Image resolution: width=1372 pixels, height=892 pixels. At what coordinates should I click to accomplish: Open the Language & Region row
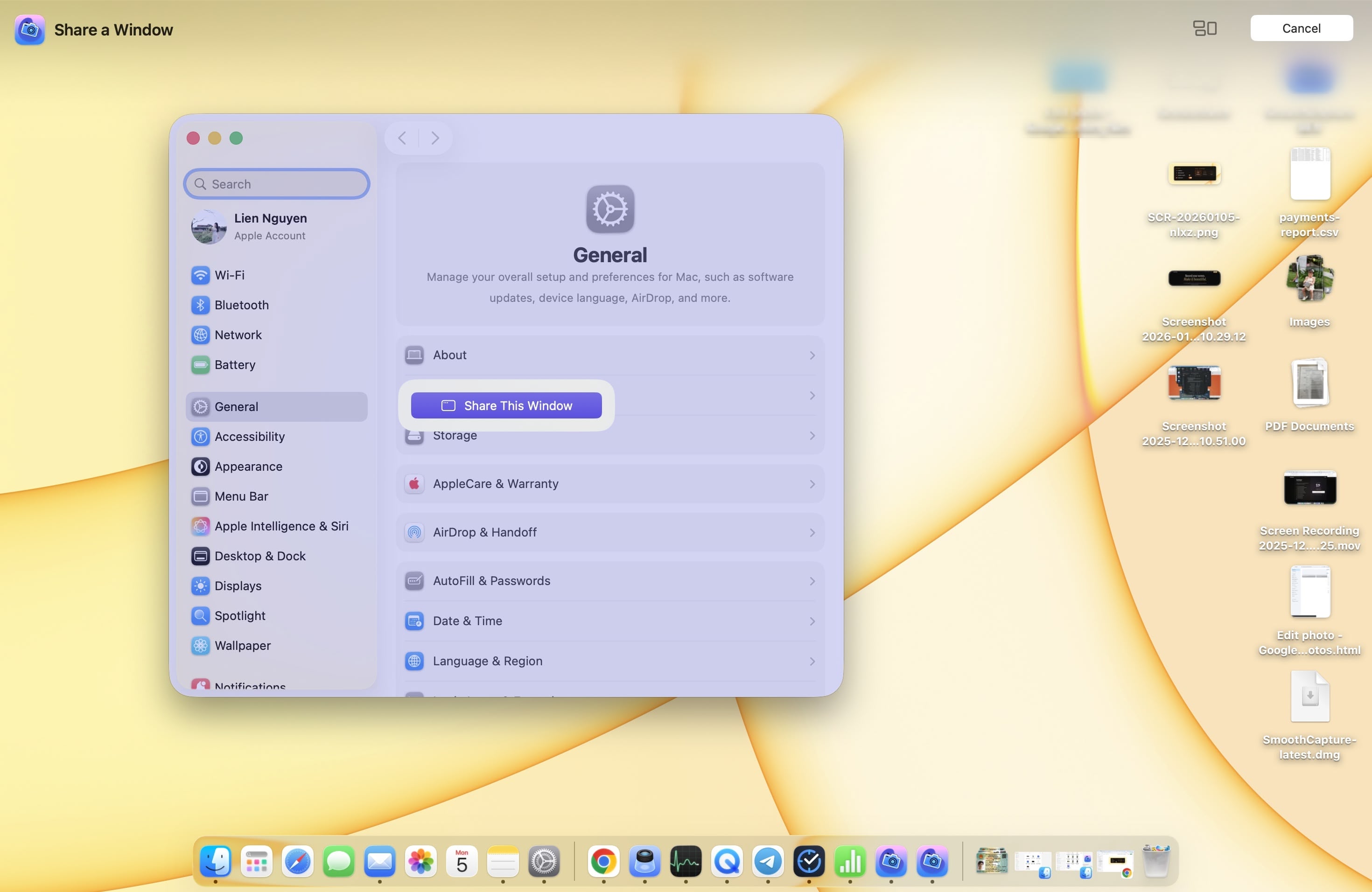(610, 661)
